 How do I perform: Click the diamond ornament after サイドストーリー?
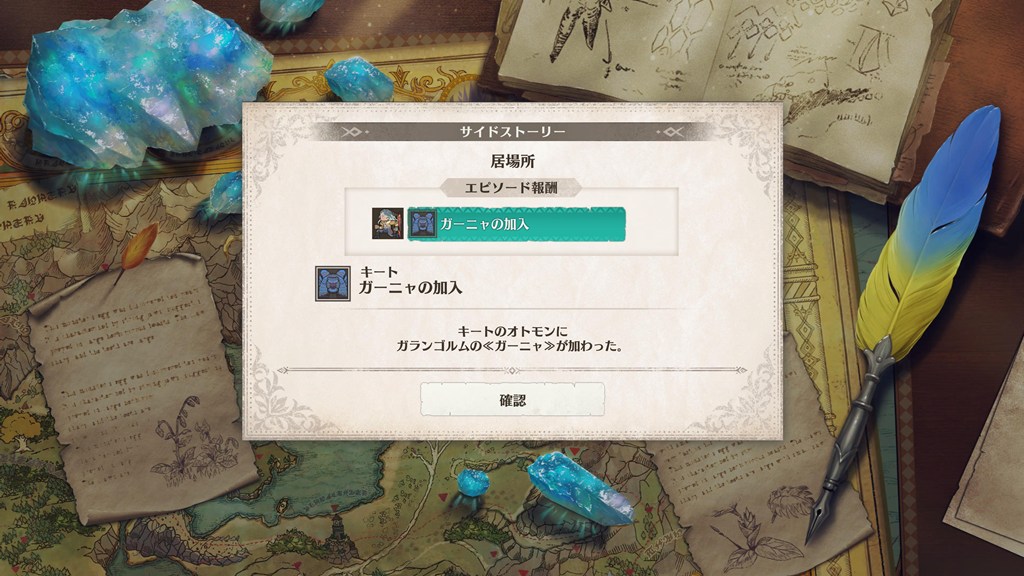[x=673, y=132]
